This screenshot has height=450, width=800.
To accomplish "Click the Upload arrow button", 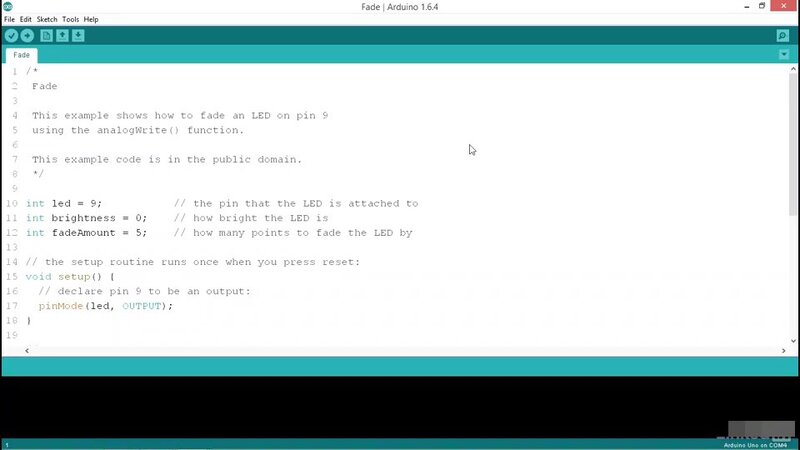I will tap(27, 36).
